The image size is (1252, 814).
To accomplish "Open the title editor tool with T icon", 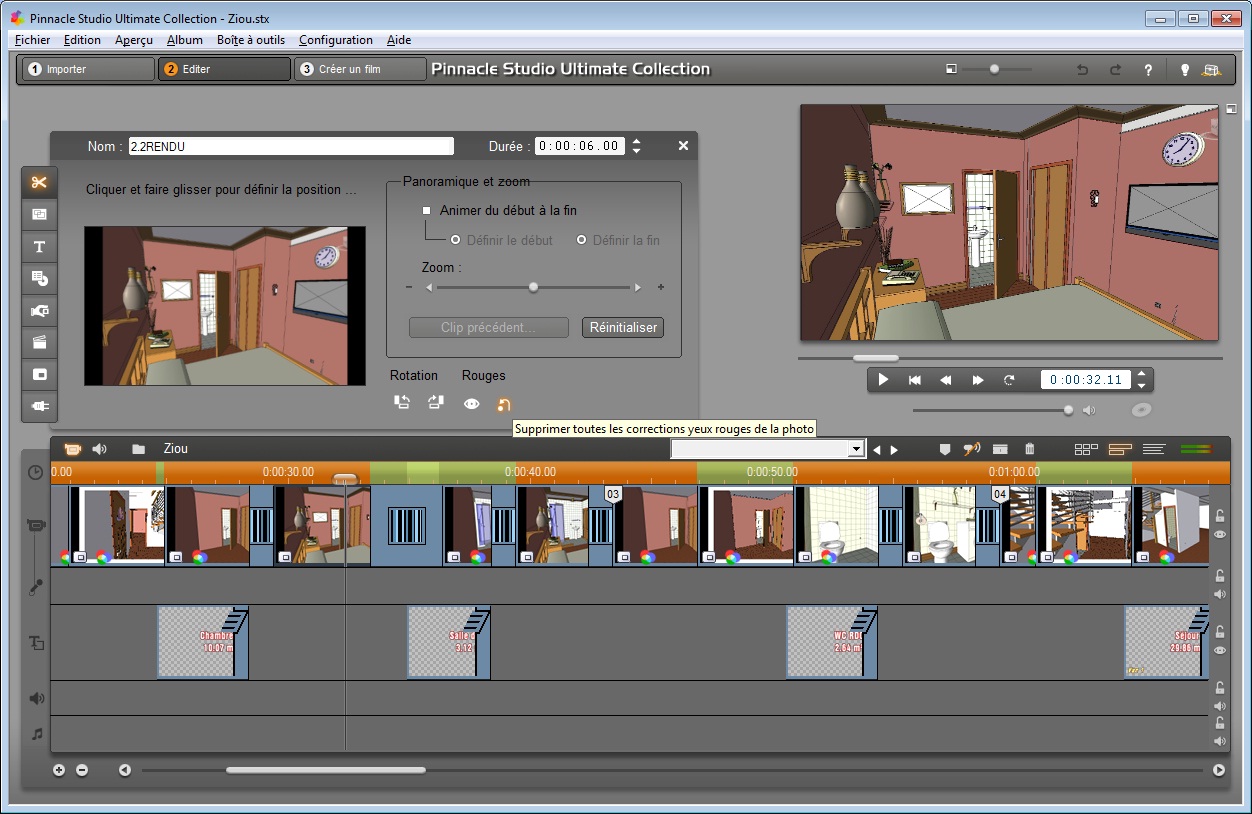I will (39, 246).
